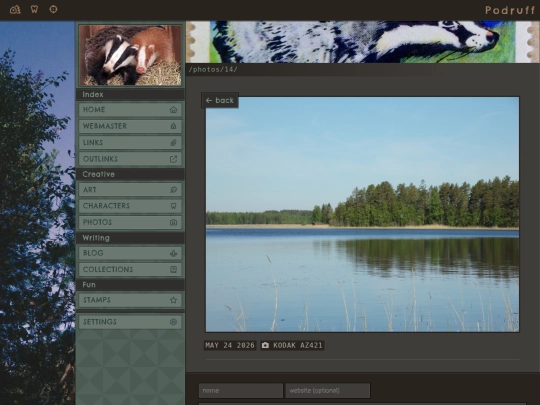The height and width of the screenshot is (405, 540).
Task: Go to HOME in sidebar
Action: 130,110
